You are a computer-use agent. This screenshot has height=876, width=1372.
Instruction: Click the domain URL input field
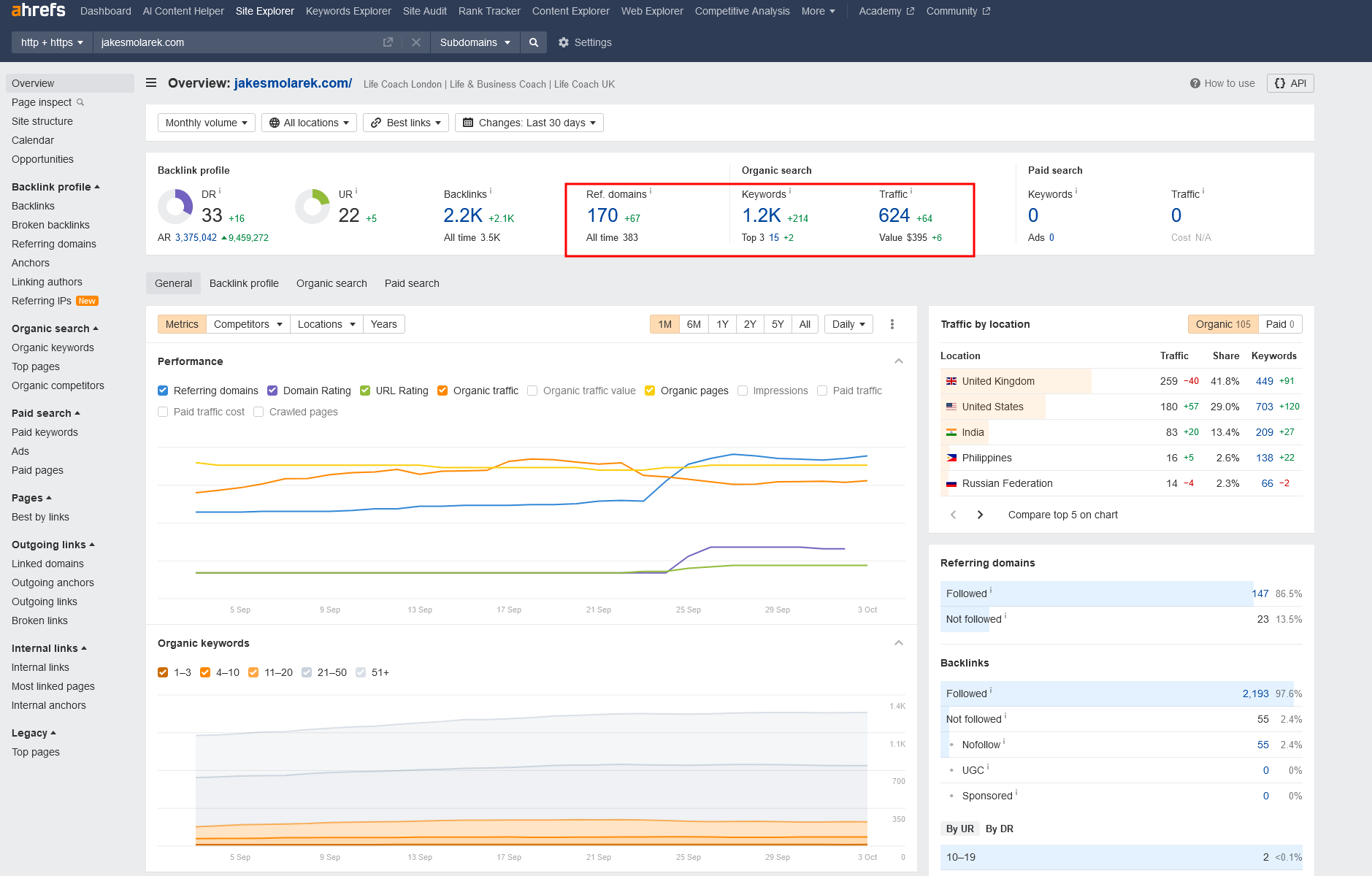pos(237,42)
